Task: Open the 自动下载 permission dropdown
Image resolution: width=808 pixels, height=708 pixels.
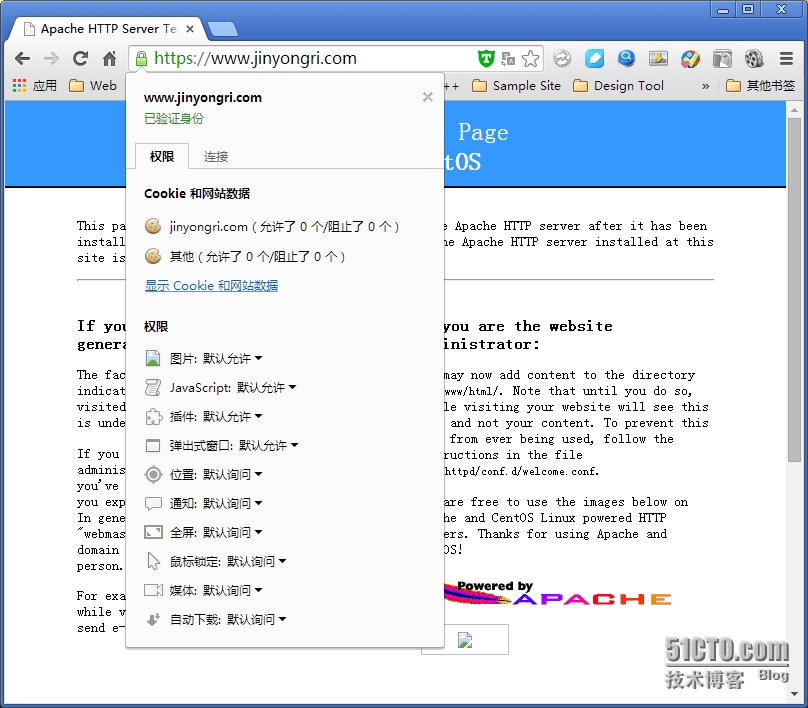Action: 257,619
